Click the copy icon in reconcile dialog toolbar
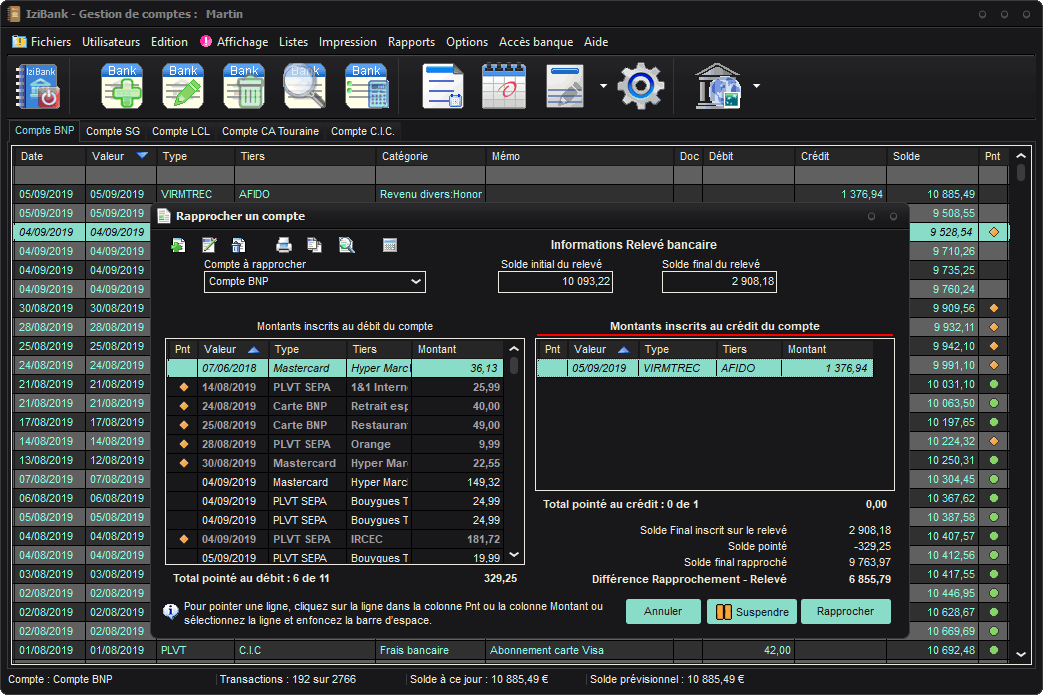This screenshot has width=1043, height=695. [314, 245]
